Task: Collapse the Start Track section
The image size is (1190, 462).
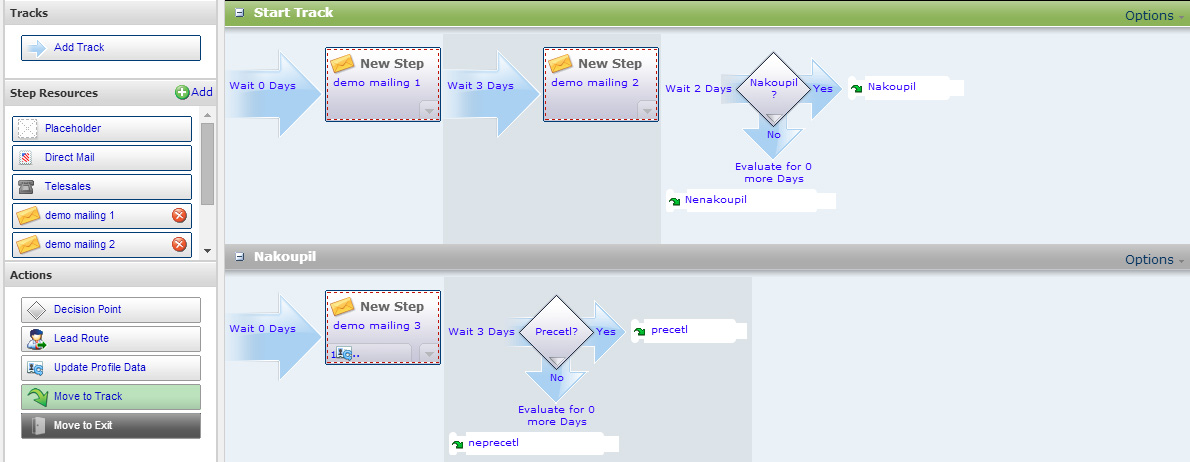Action: (239, 13)
